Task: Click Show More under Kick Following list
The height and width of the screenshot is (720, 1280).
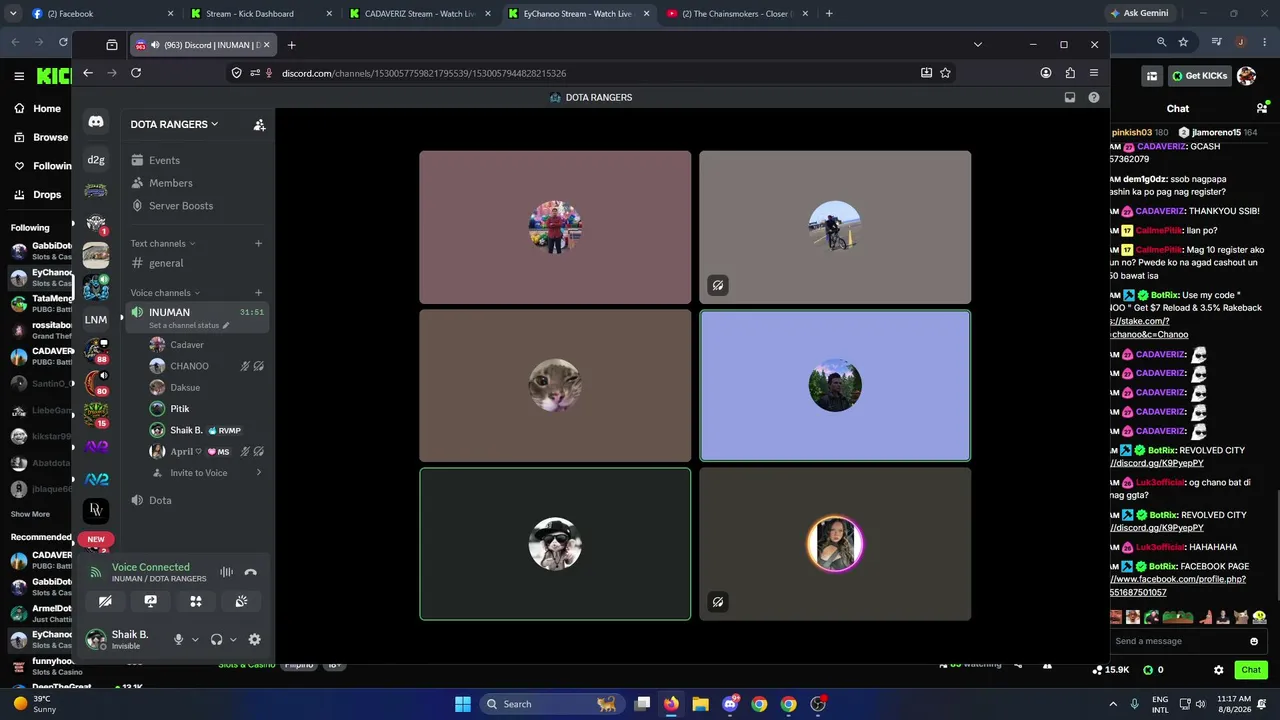Action: [30, 514]
